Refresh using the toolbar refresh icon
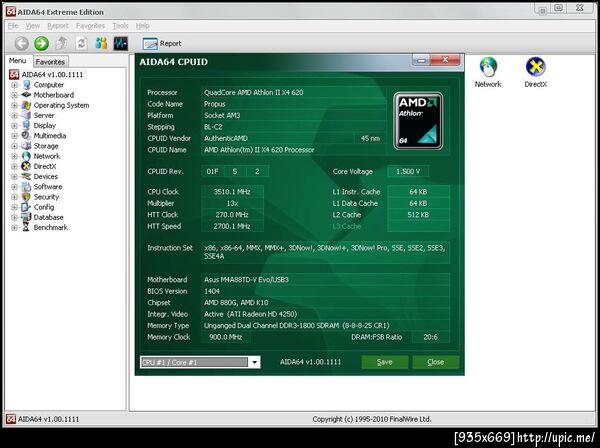The width and height of the screenshot is (600, 448). pyautogui.click(x=81, y=43)
